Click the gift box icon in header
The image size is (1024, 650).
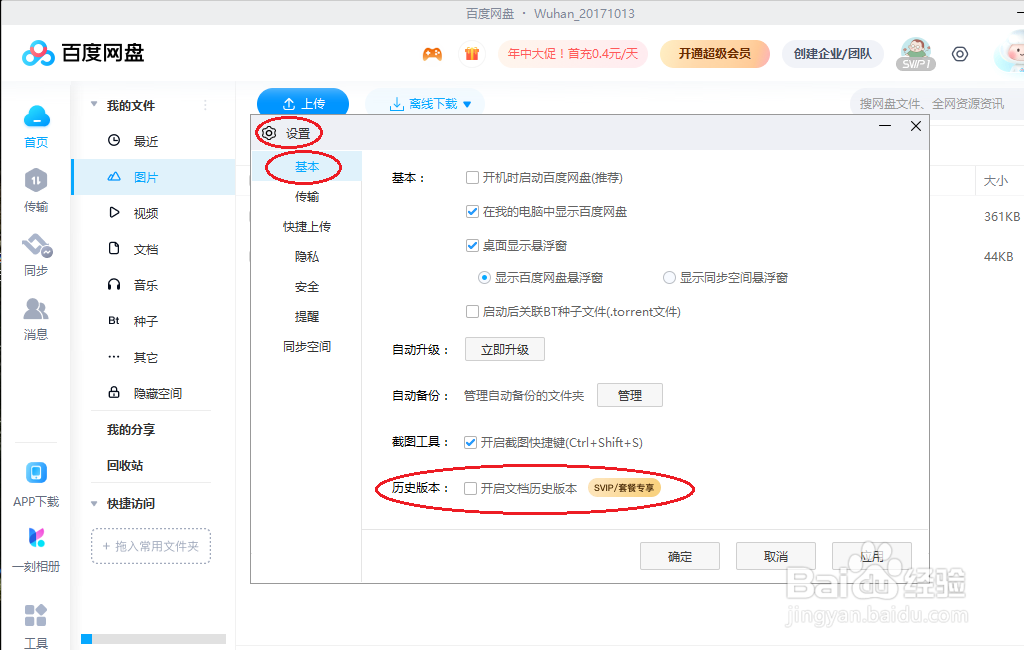(x=472, y=54)
